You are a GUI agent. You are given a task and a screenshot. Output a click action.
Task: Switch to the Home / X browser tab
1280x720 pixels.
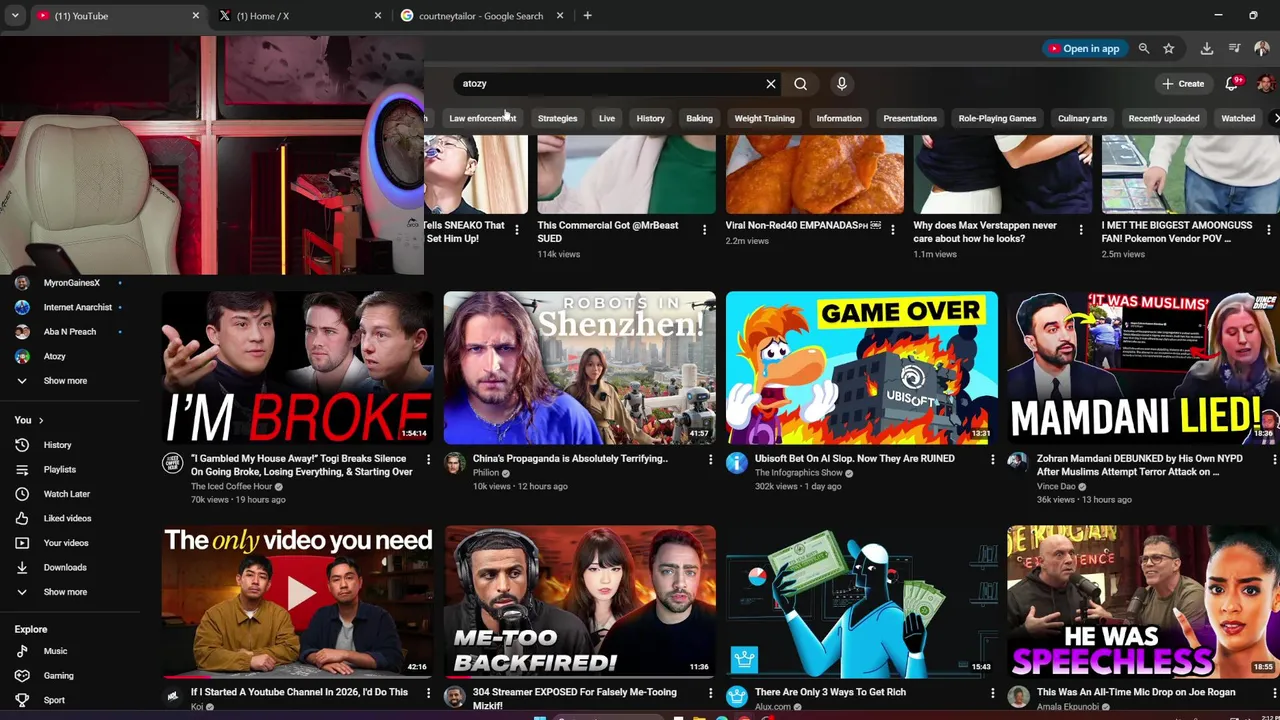[299, 16]
